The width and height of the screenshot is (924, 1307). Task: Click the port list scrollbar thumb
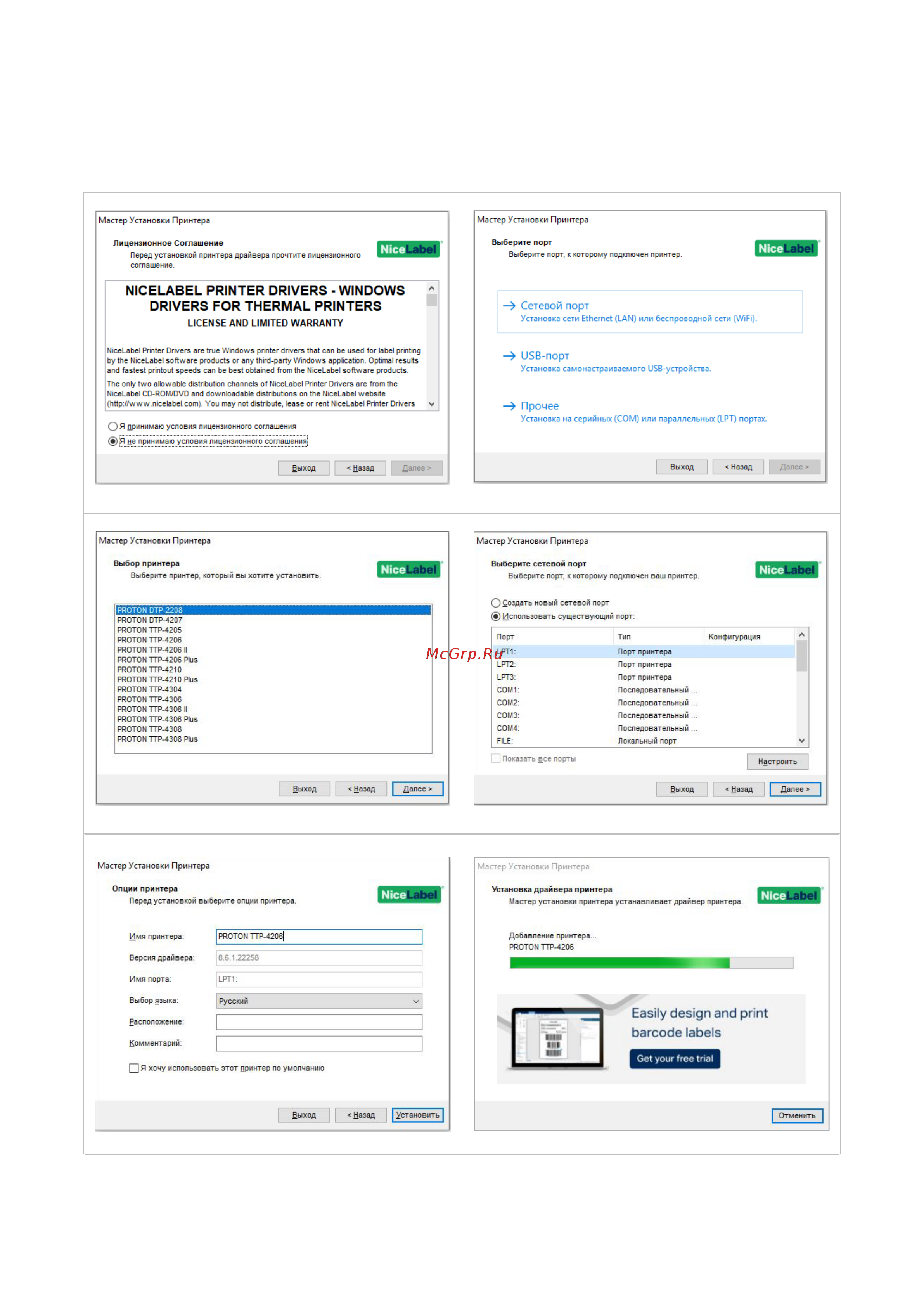coord(801,656)
